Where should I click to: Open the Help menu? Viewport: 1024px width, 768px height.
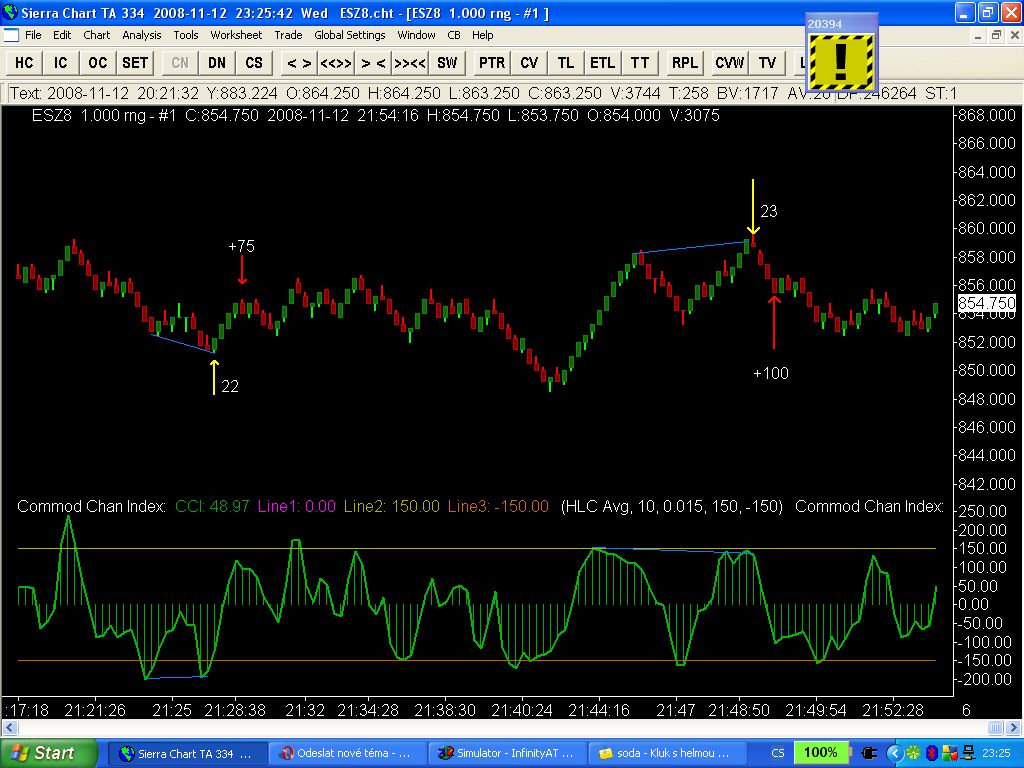click(483, 35)
